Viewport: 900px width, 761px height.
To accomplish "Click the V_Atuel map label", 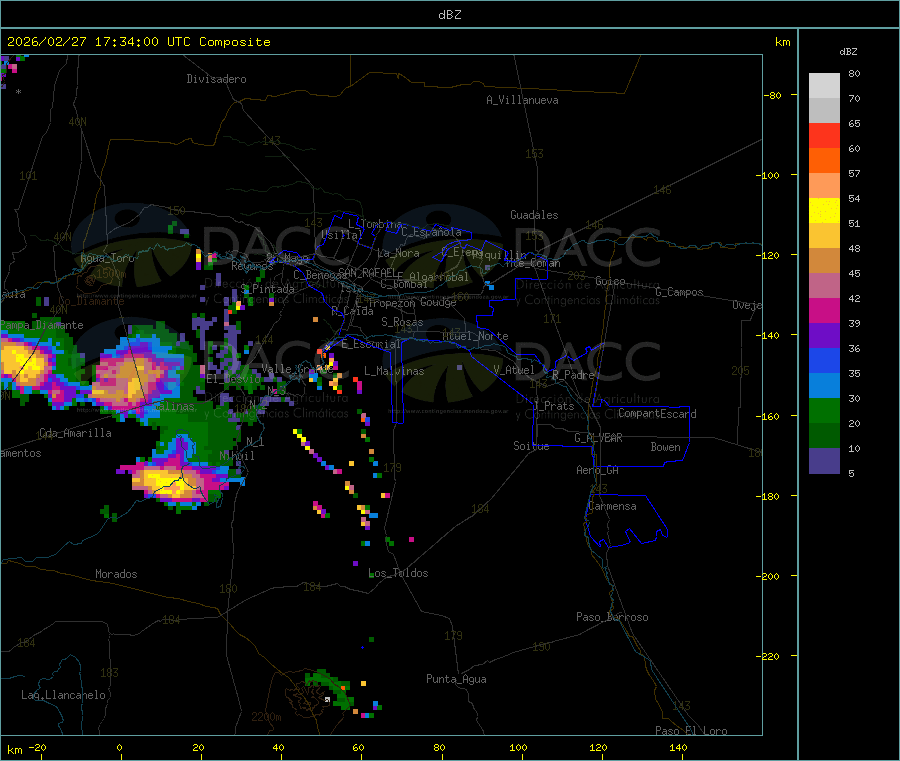I will point(514,370).
